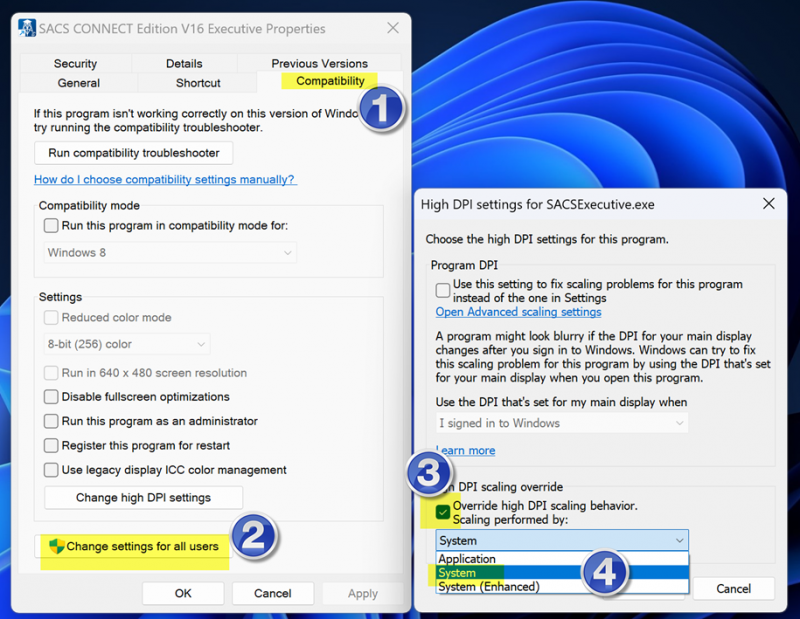
Task: Click Cancel in the High DPI settings dialog
Action: click(x=733, y=588)
